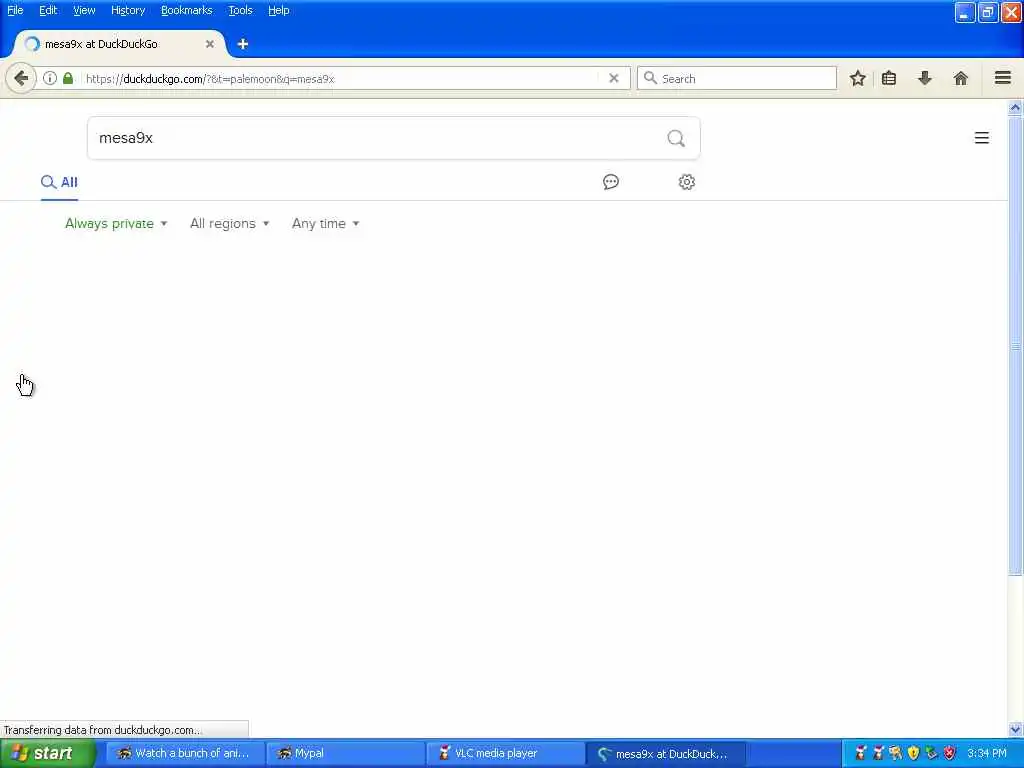Click the page scrollbar down arrow
The image size is (1024, 768).
pyautogui.click(x=1015, y=729)
